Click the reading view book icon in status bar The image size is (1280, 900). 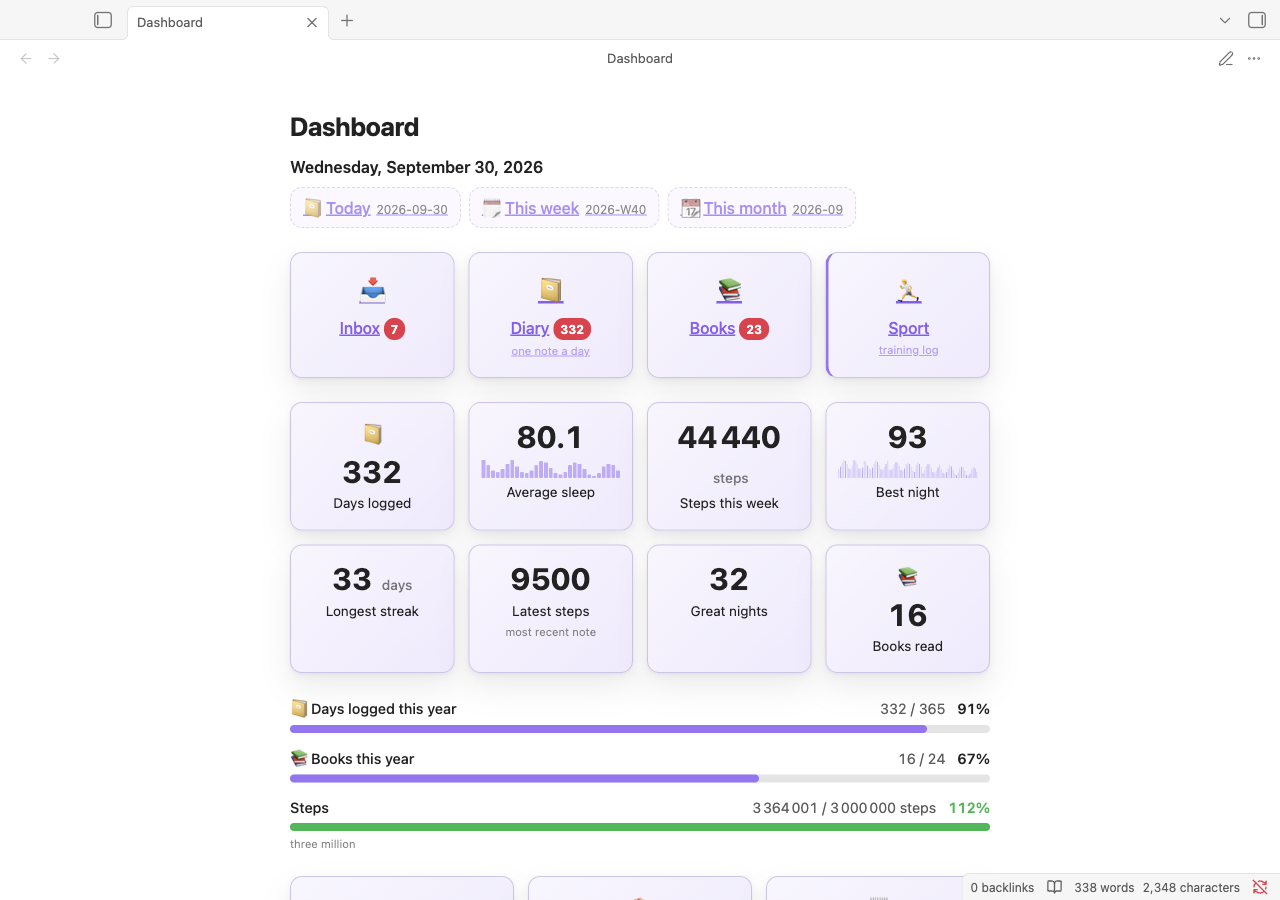pos(1054,887)
